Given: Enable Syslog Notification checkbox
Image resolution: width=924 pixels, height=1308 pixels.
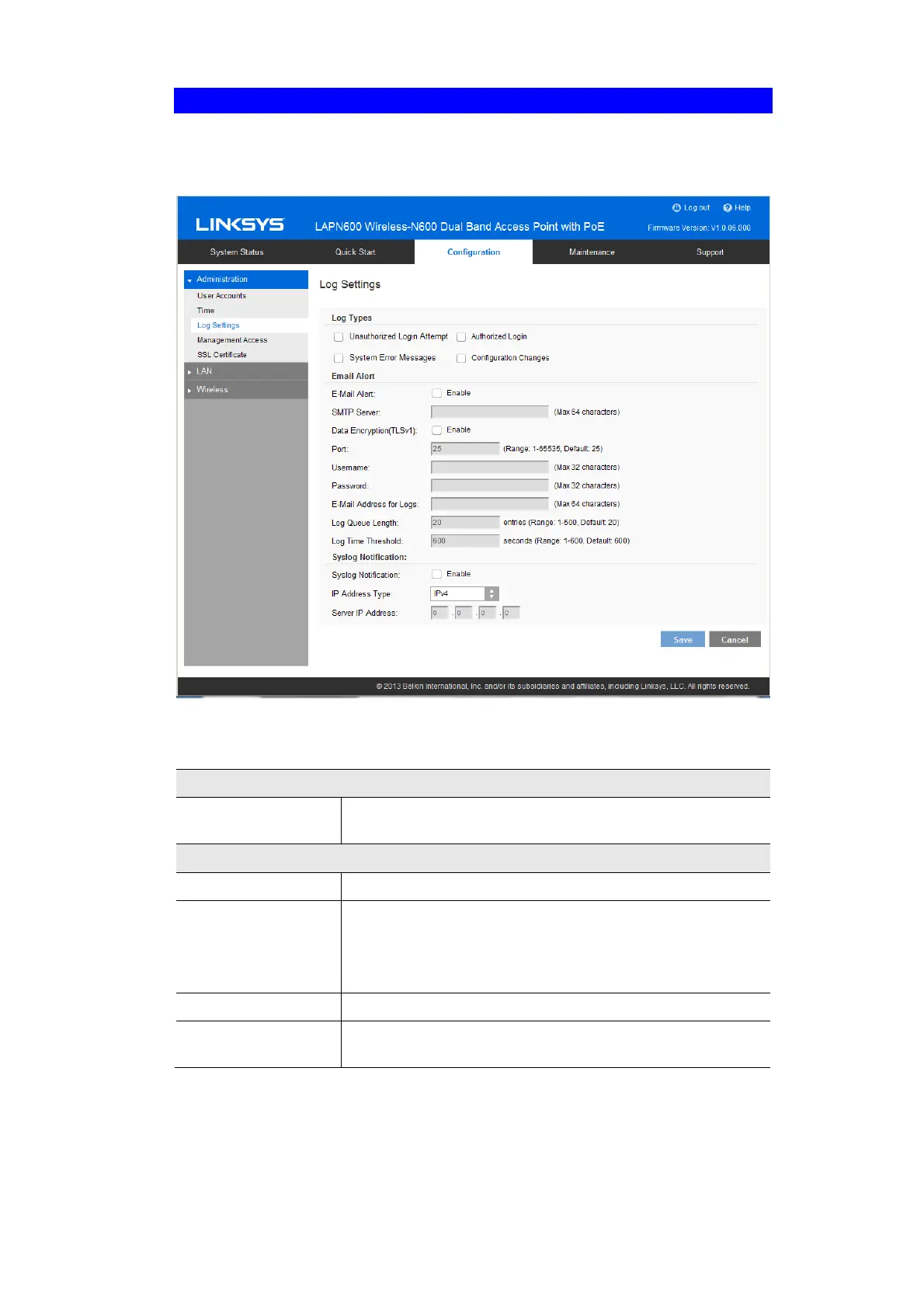Looking at the screenshot, I should 437,574.
